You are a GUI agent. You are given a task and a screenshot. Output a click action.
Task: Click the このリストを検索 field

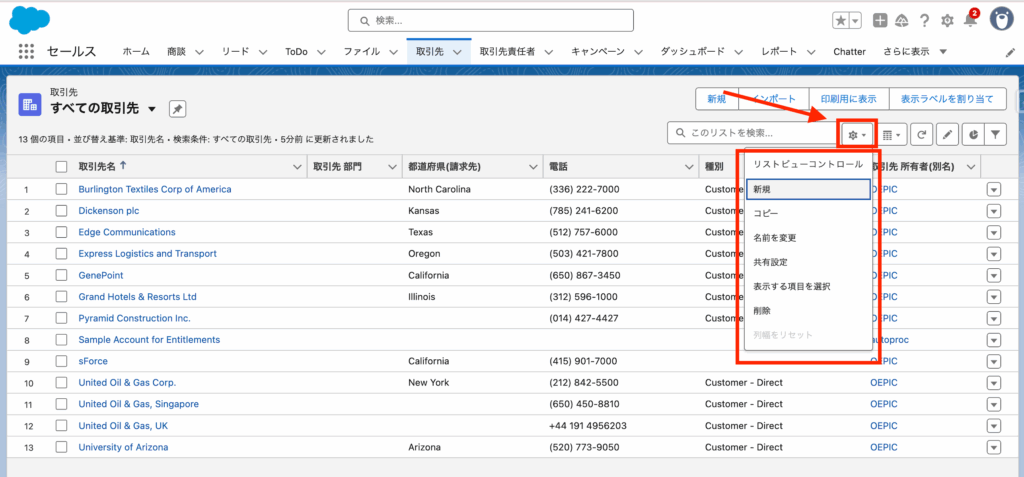click(x=752, y=133)
